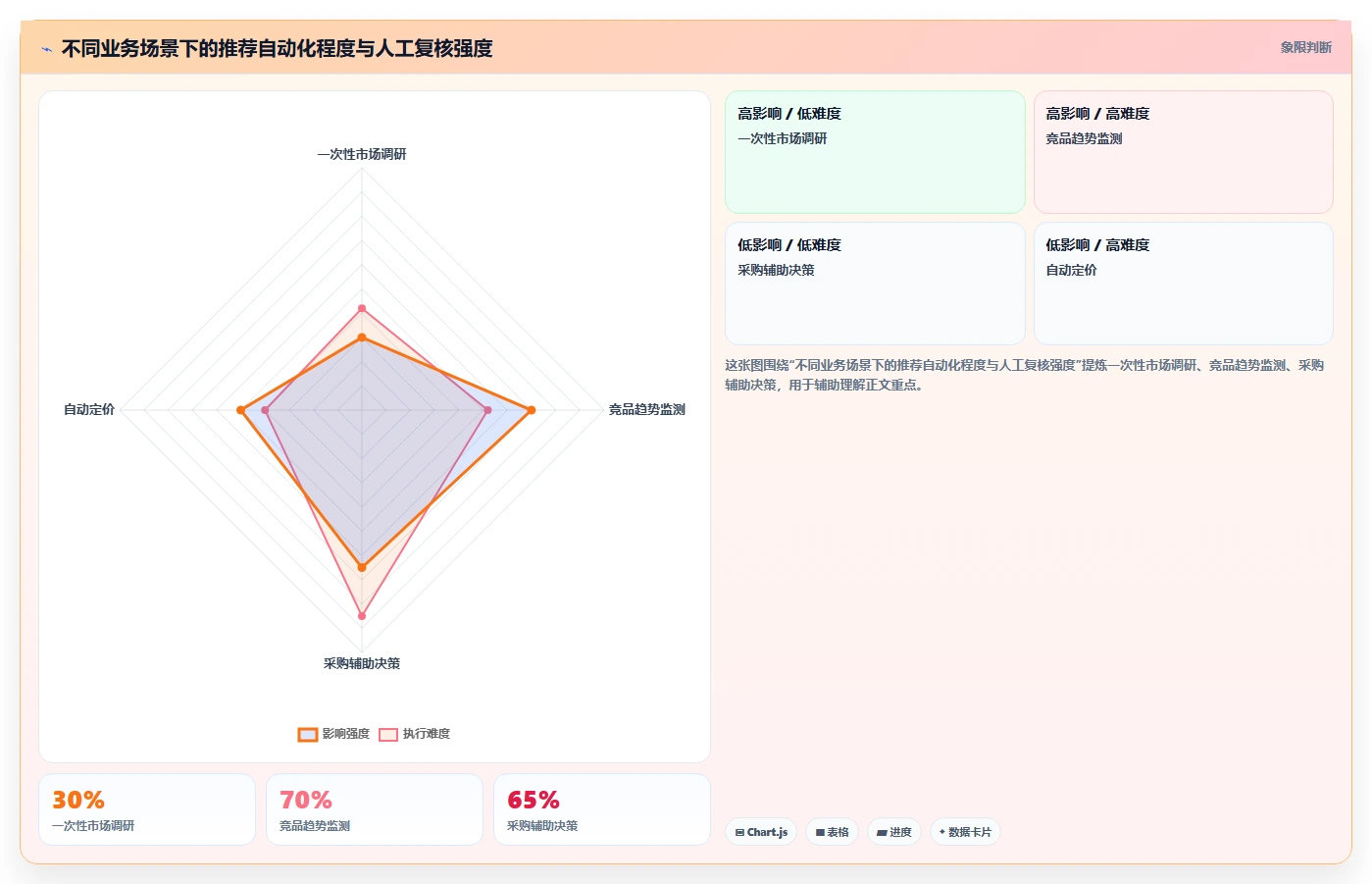Select the 表格 tag chip
The width and height of the screenshot is (1372, 884).
coord(832,832)
